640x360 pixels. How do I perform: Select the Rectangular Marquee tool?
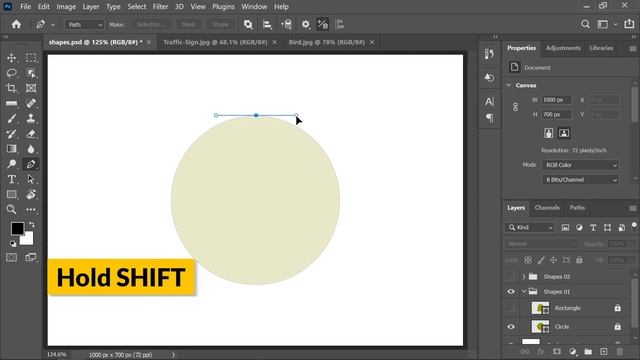(31, 58)
